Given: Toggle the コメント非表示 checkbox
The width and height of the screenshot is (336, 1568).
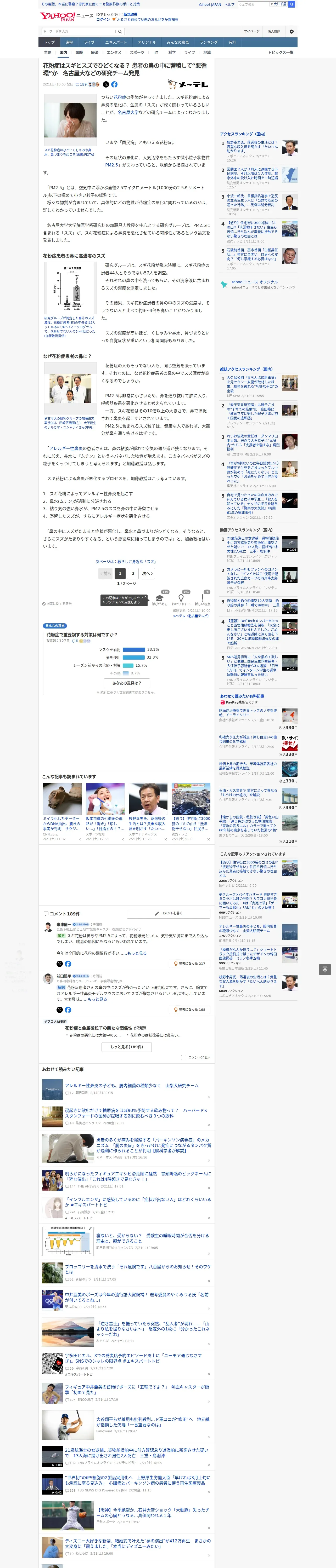Looking at the screenshot, I should coord(183,1057).
